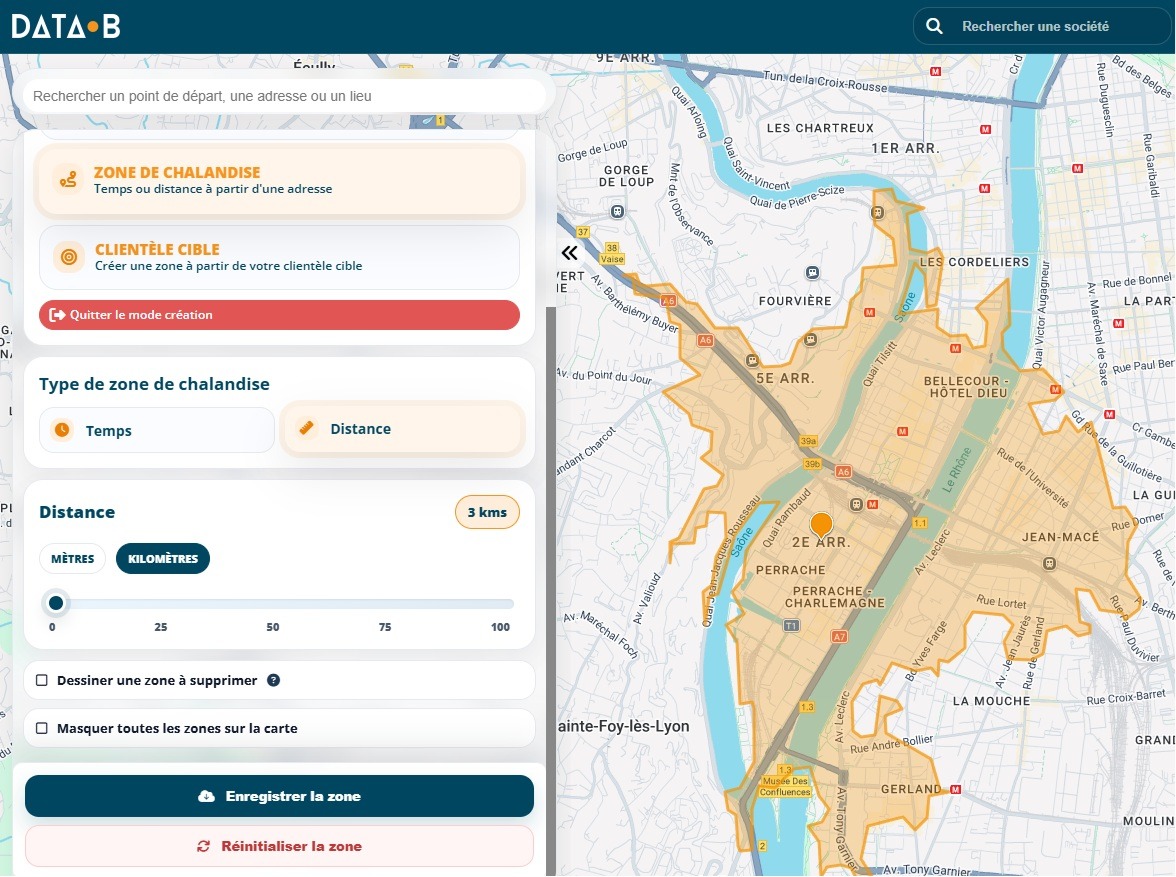The height and width of the screenshot is (877, 1176).
Task: Enable Dessiner une zone à supprimer checkbox
Action: pyautogui.click(x=42, y=680)
